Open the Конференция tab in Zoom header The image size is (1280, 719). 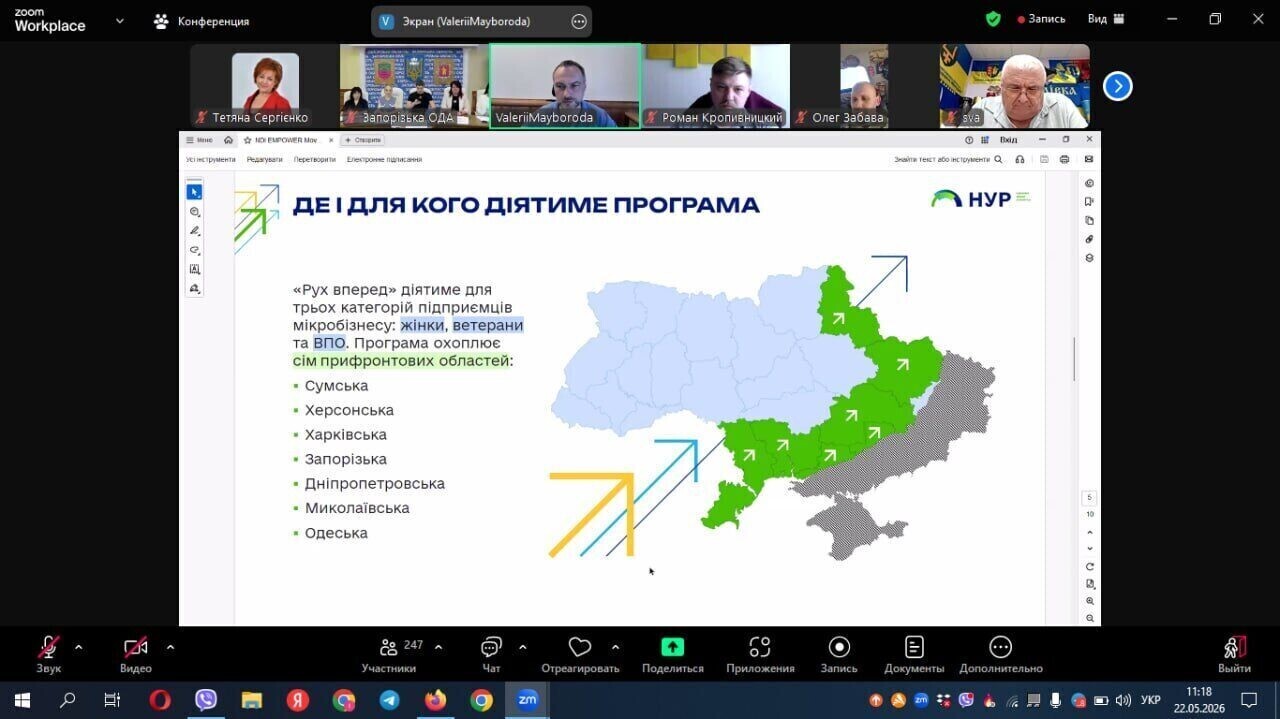(201, 21)
